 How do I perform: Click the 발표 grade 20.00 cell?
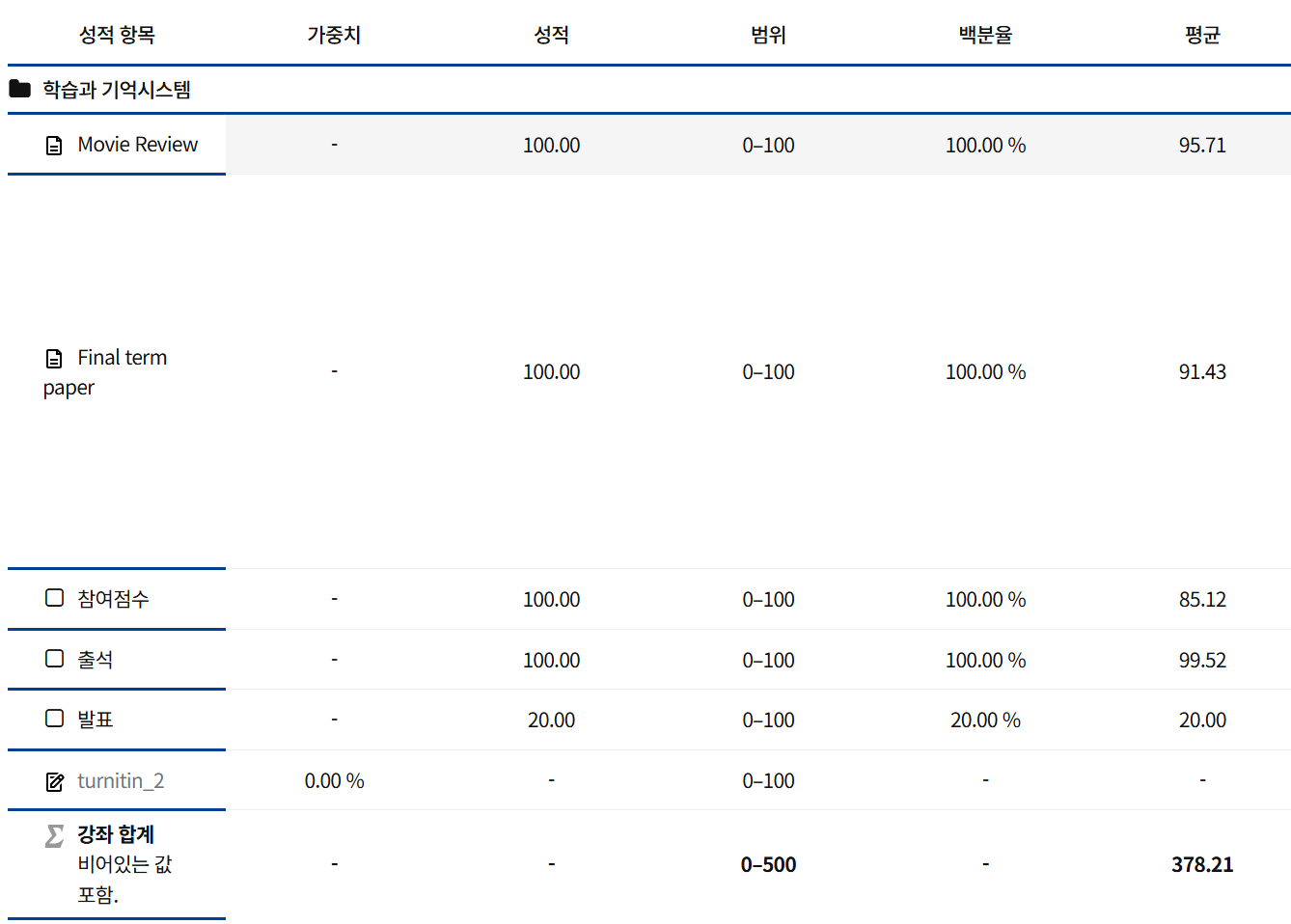point(551,720)
